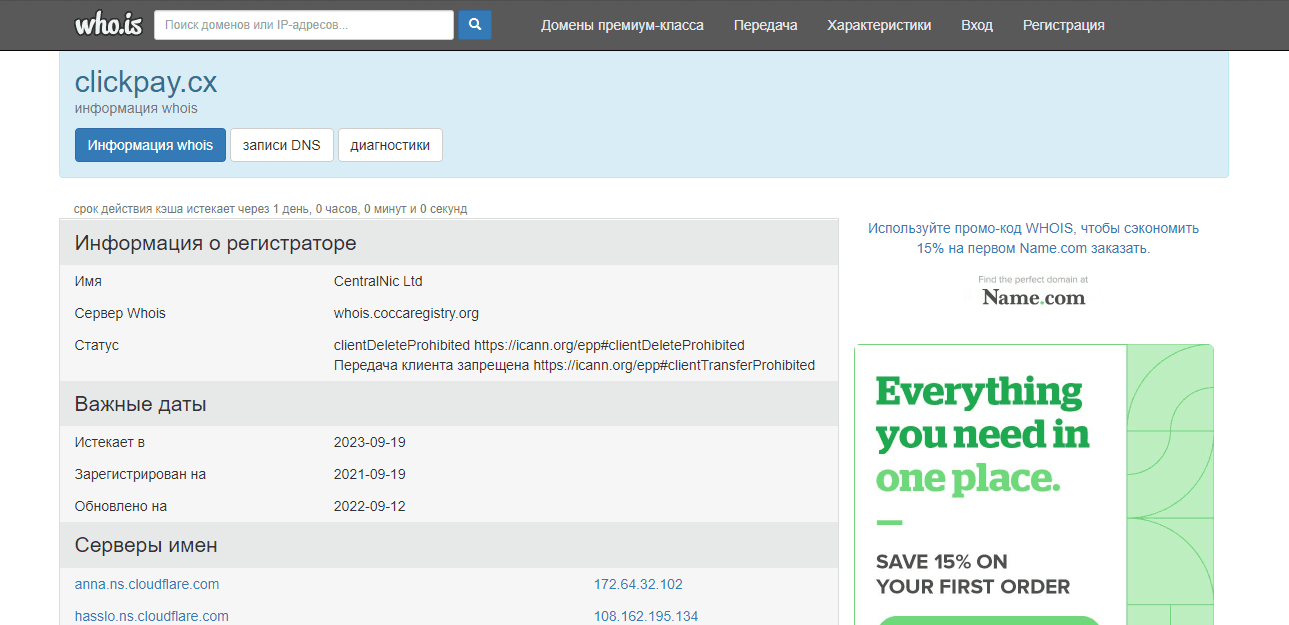Image resolution: width=1289 pixels, height=625 pixels.
Task: Click the Вход login link
Action: point(976,25)
